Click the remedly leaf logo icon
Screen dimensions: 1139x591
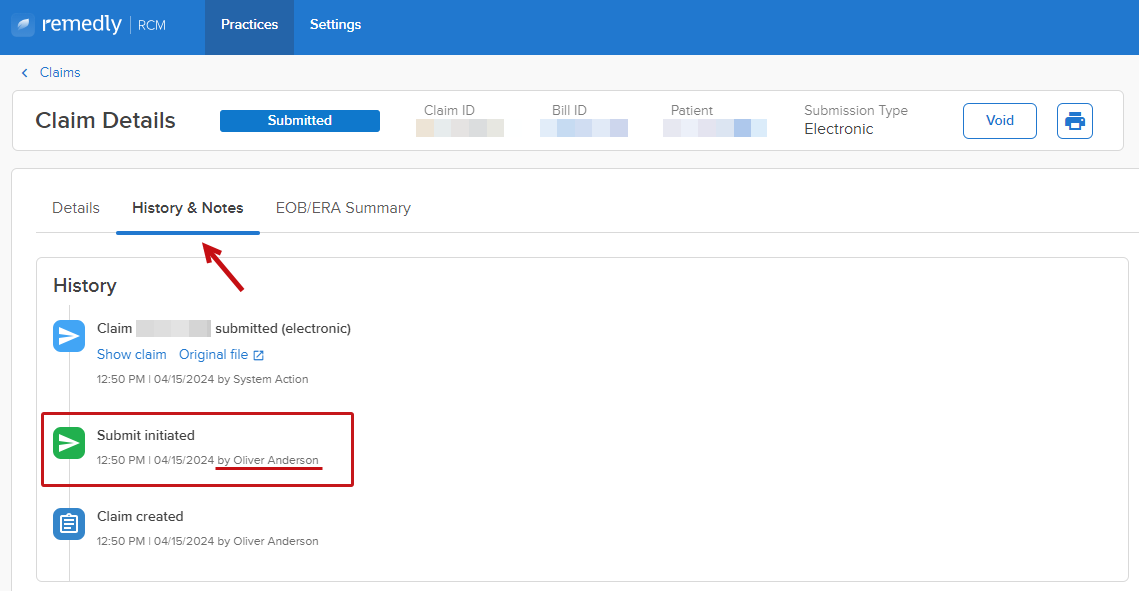tap(23, 25)
